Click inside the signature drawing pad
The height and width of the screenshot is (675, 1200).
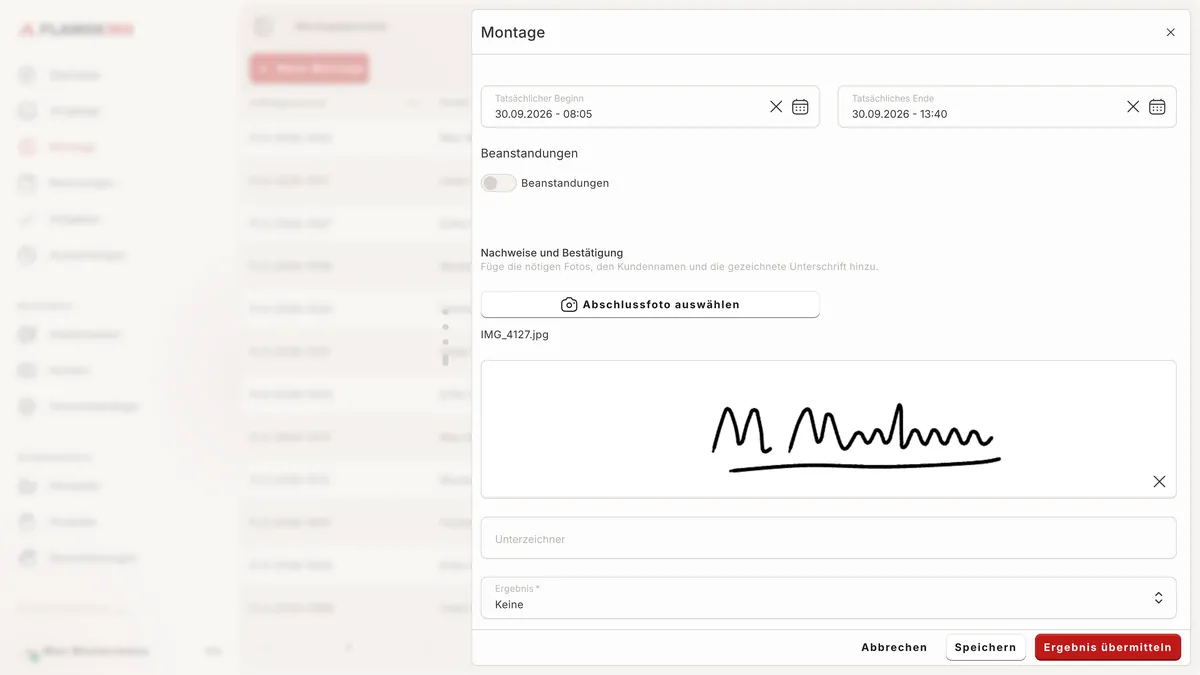[828, 429]
